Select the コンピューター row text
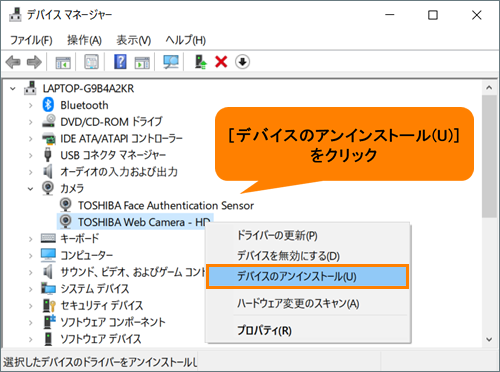 [86, 255]
